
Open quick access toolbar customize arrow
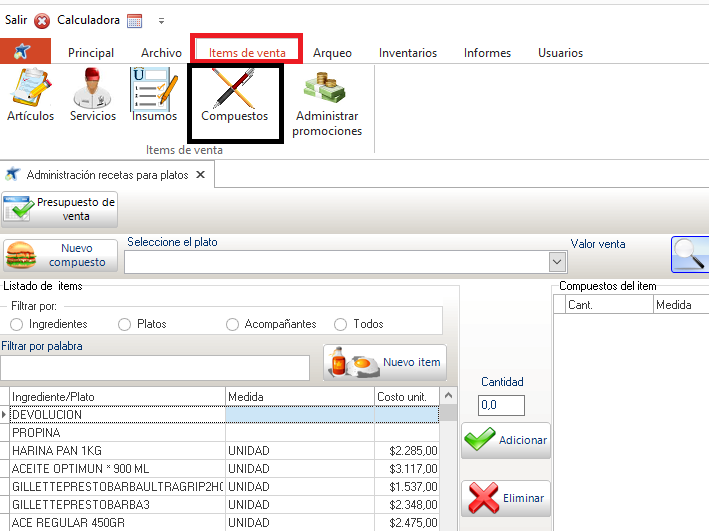point(162,20)
